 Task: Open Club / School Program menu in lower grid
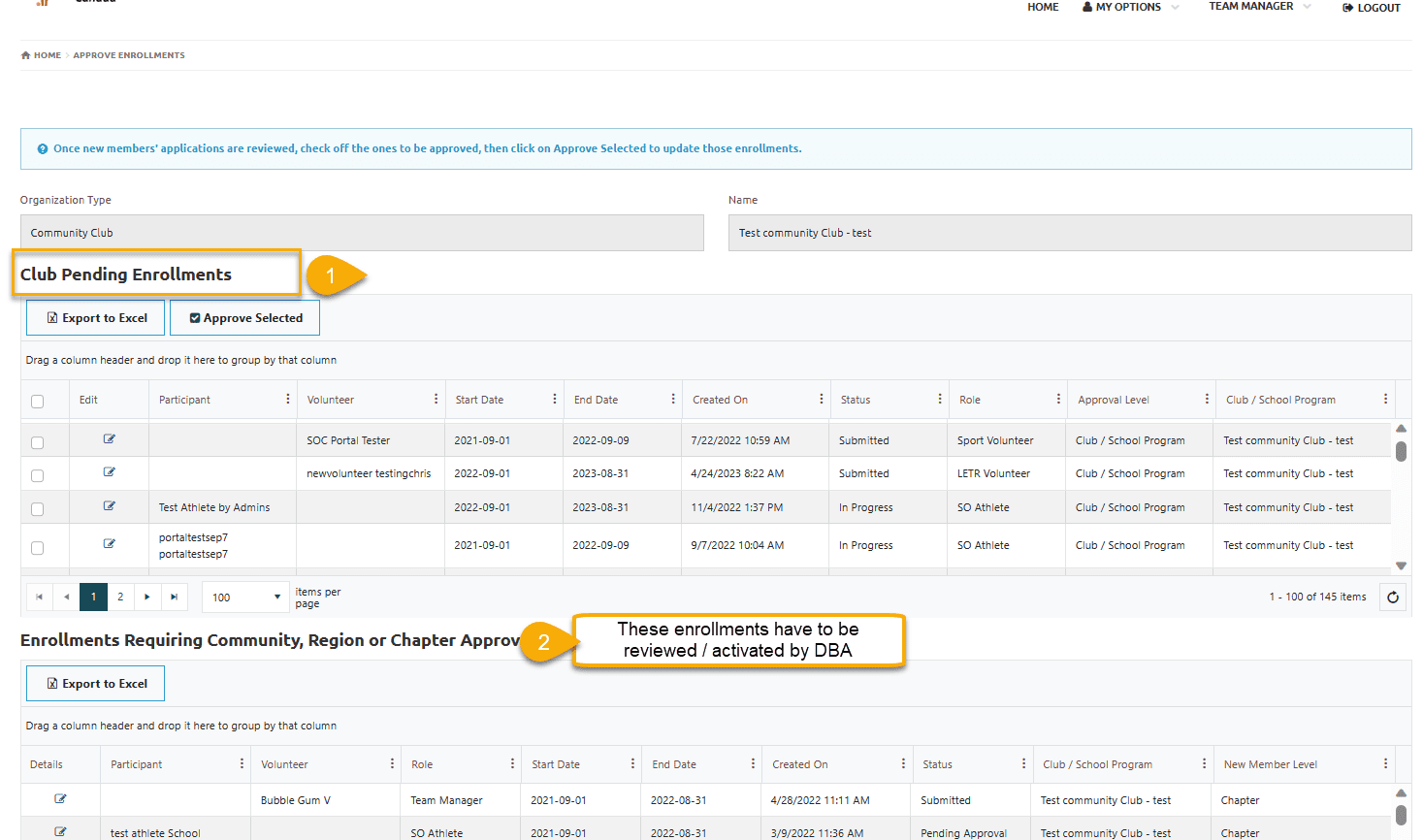tap(1204, 764)
